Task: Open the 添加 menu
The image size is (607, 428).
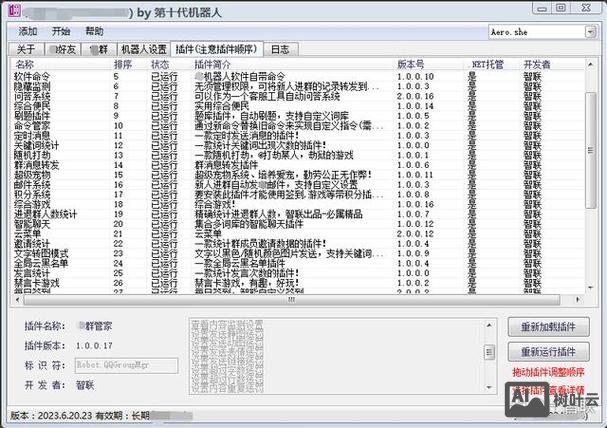Action: [x=28, y=31]
